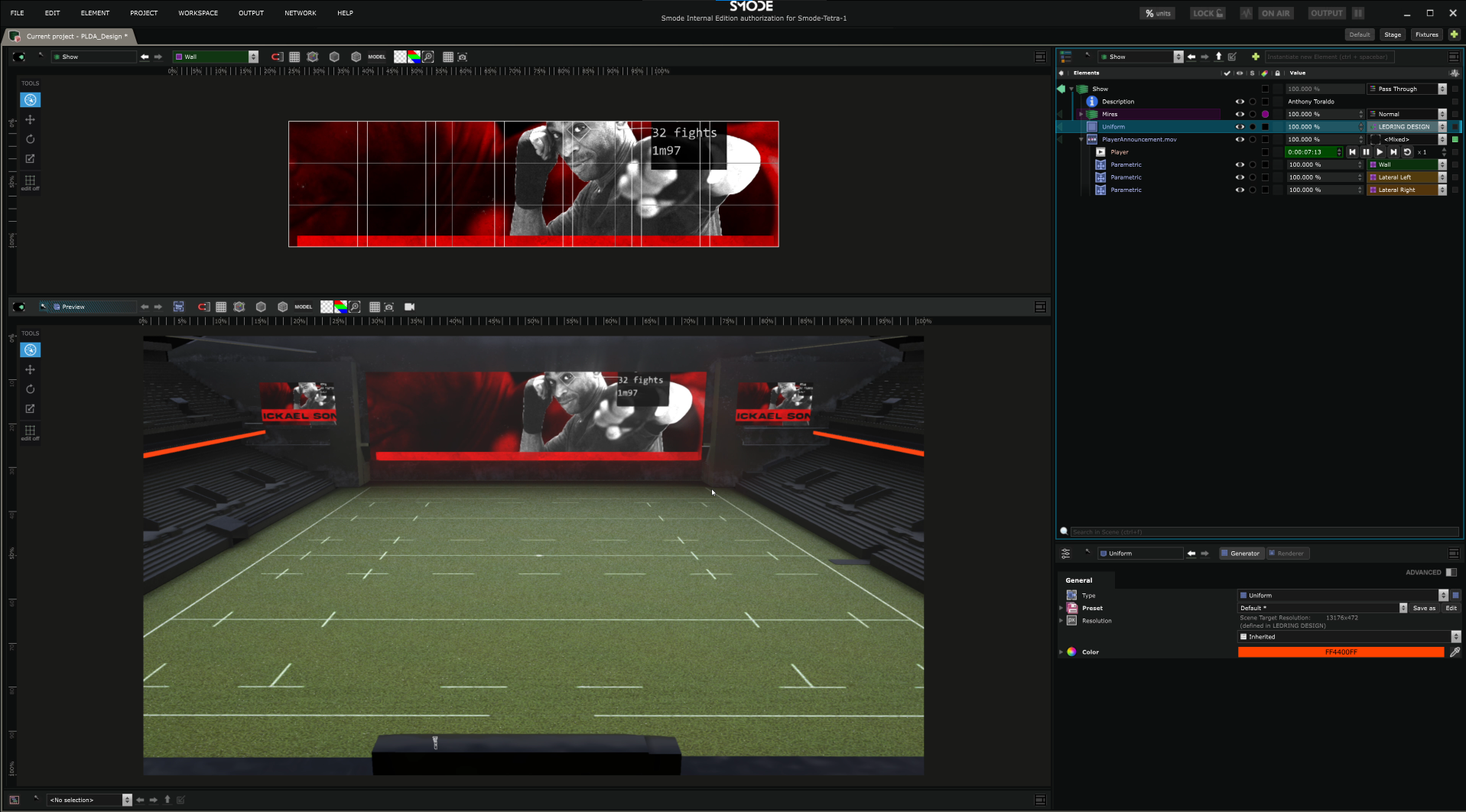Click the MODEL button in the Preview toolbar
Image resolution: width=1466 pixels, height=812 pixels.
click(x=303, y=307)
